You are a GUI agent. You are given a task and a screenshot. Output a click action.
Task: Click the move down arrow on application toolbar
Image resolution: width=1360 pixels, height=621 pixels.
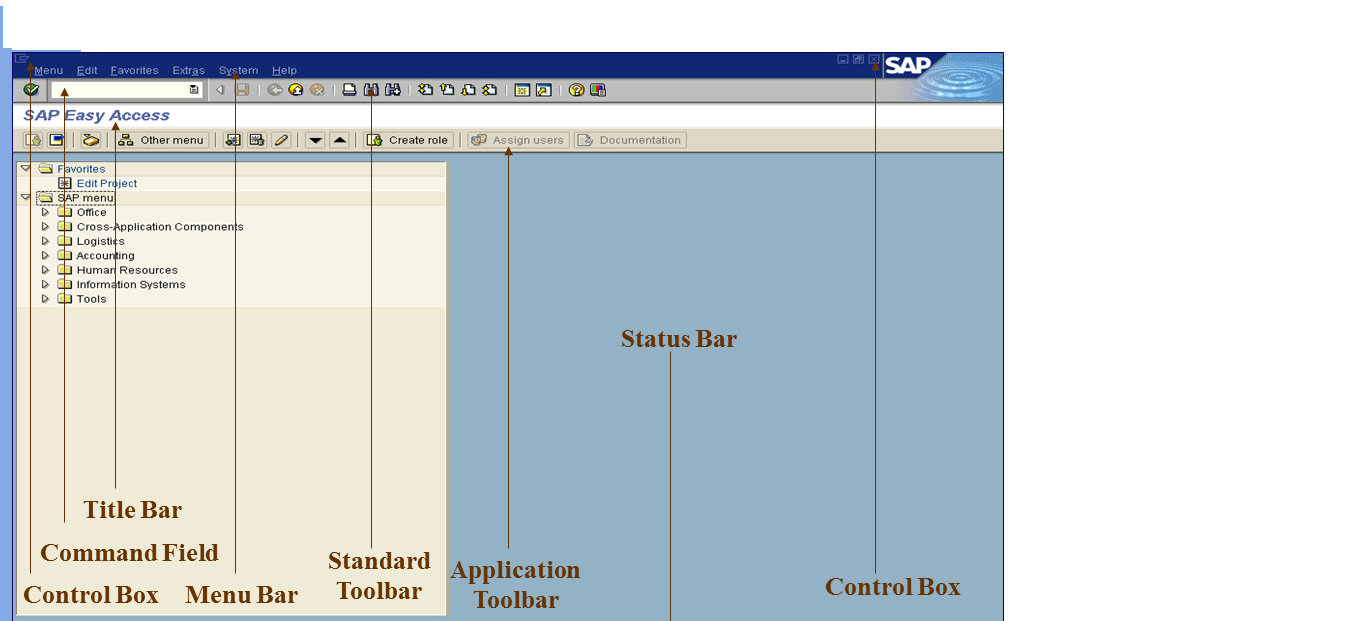click(317, 139)
